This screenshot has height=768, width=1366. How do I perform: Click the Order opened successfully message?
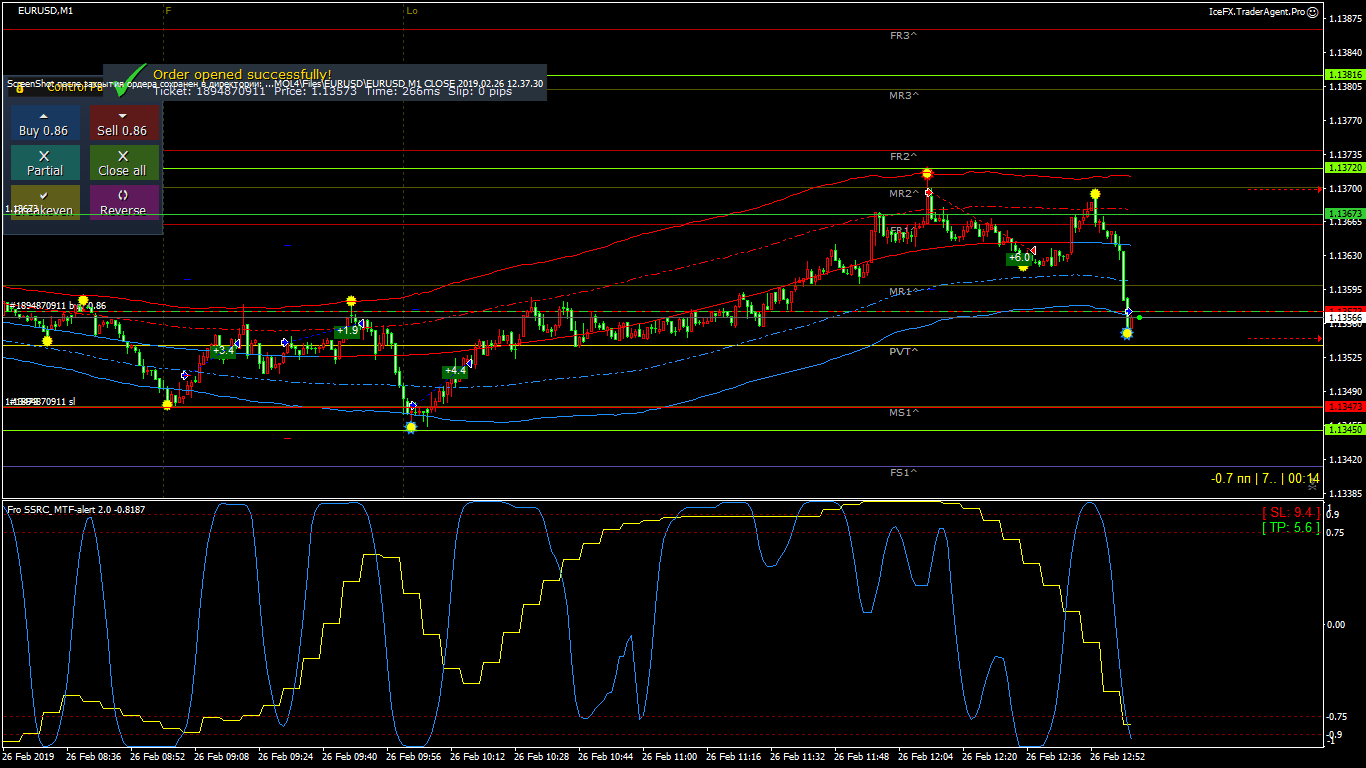point(242,74)
